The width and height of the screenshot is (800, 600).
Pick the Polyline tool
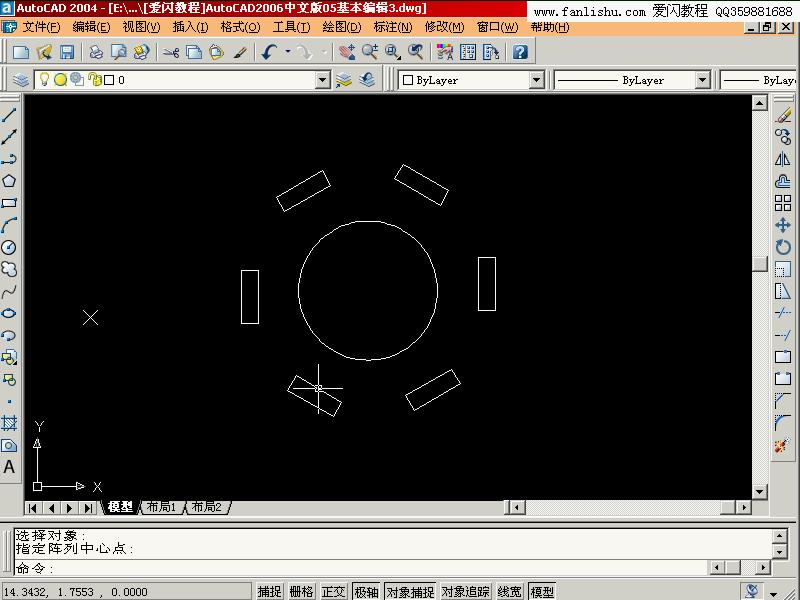click(x=9, y=159)
